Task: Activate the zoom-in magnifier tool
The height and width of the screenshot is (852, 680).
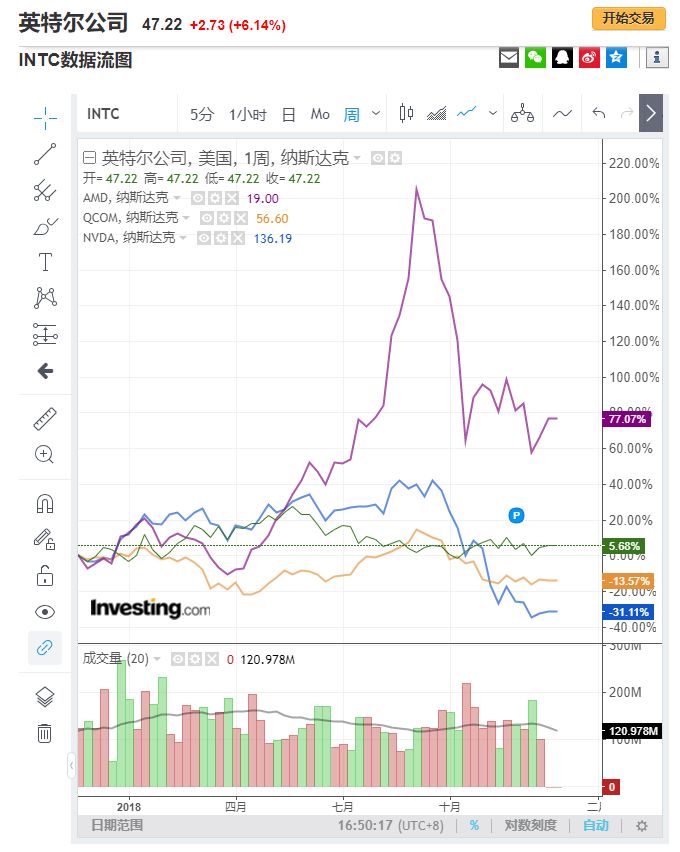Action: point(45,454)
